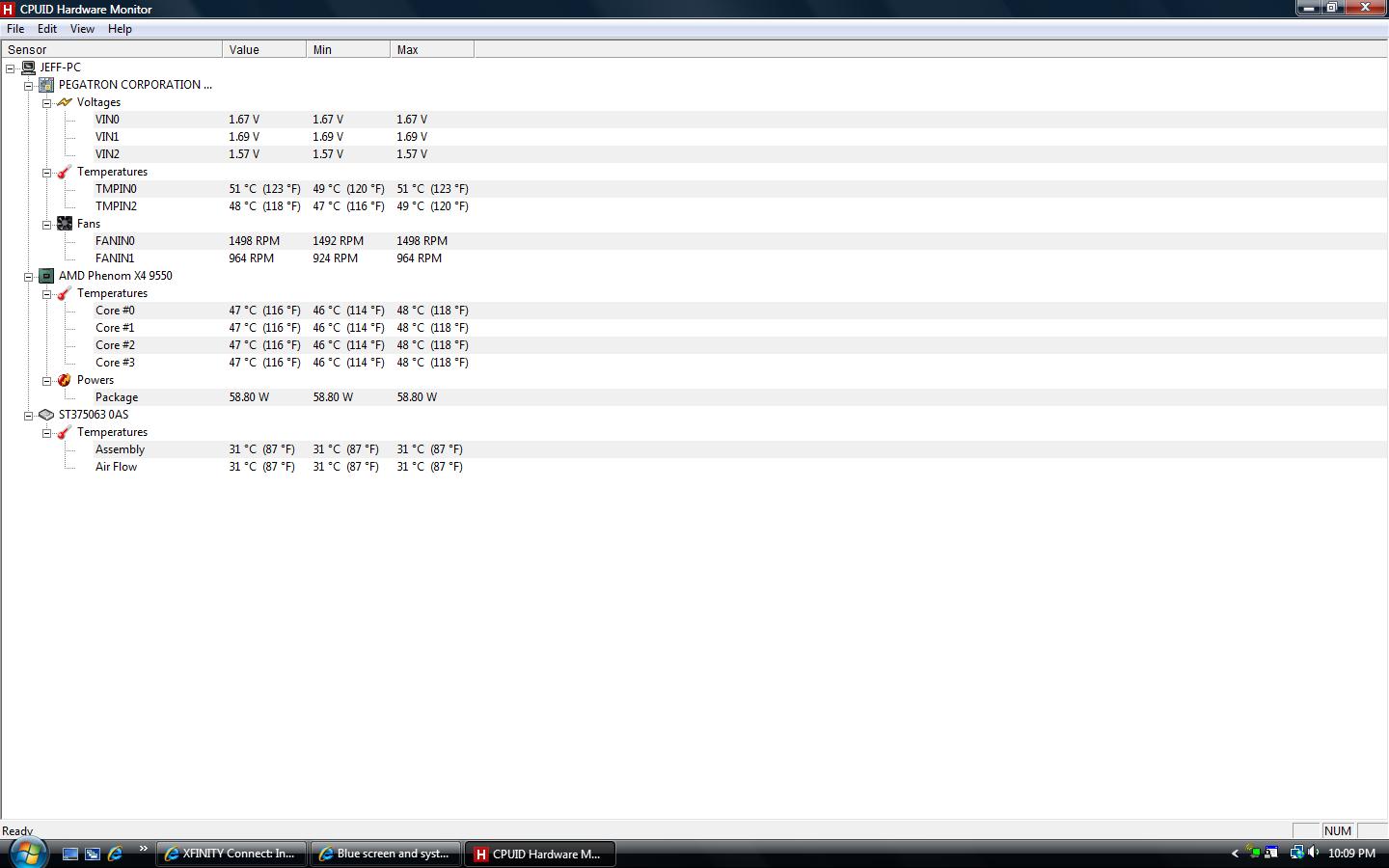Click the 924 RPM minimum fan value
The image size is (1389, 868).
click(x=335, y=258)
